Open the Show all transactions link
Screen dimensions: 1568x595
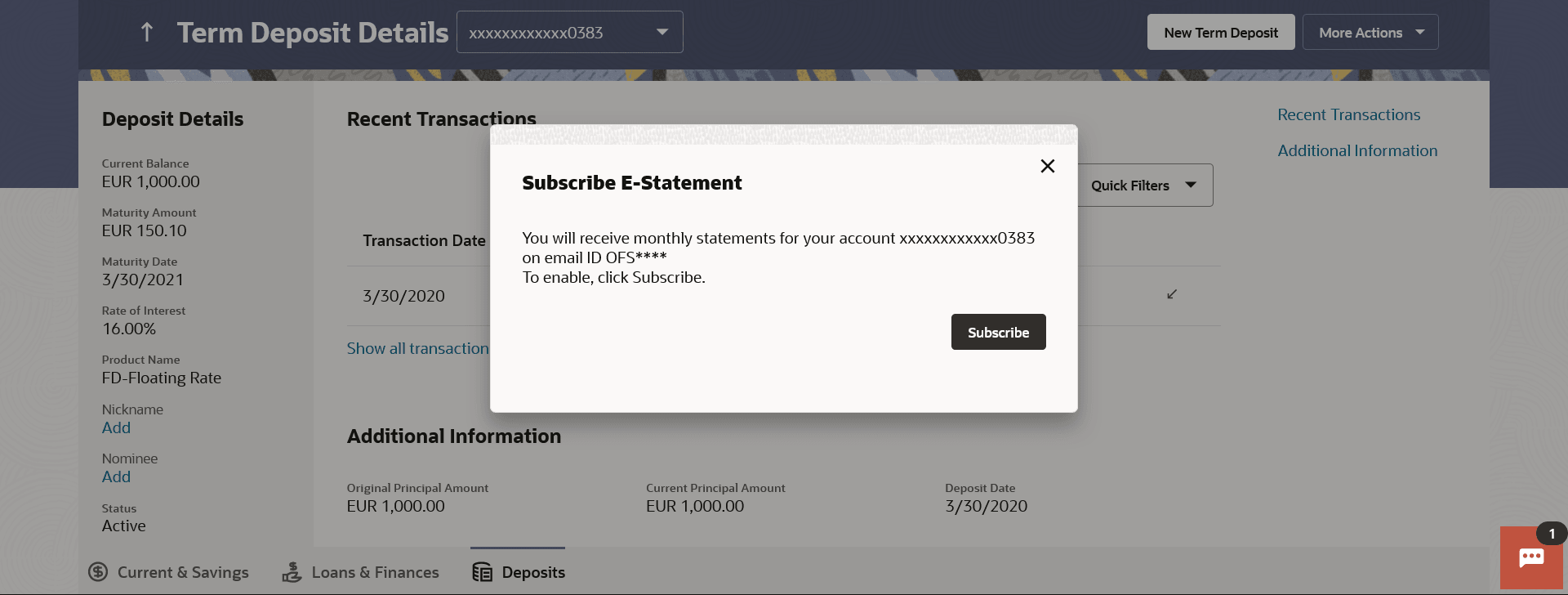pos(417,348)
